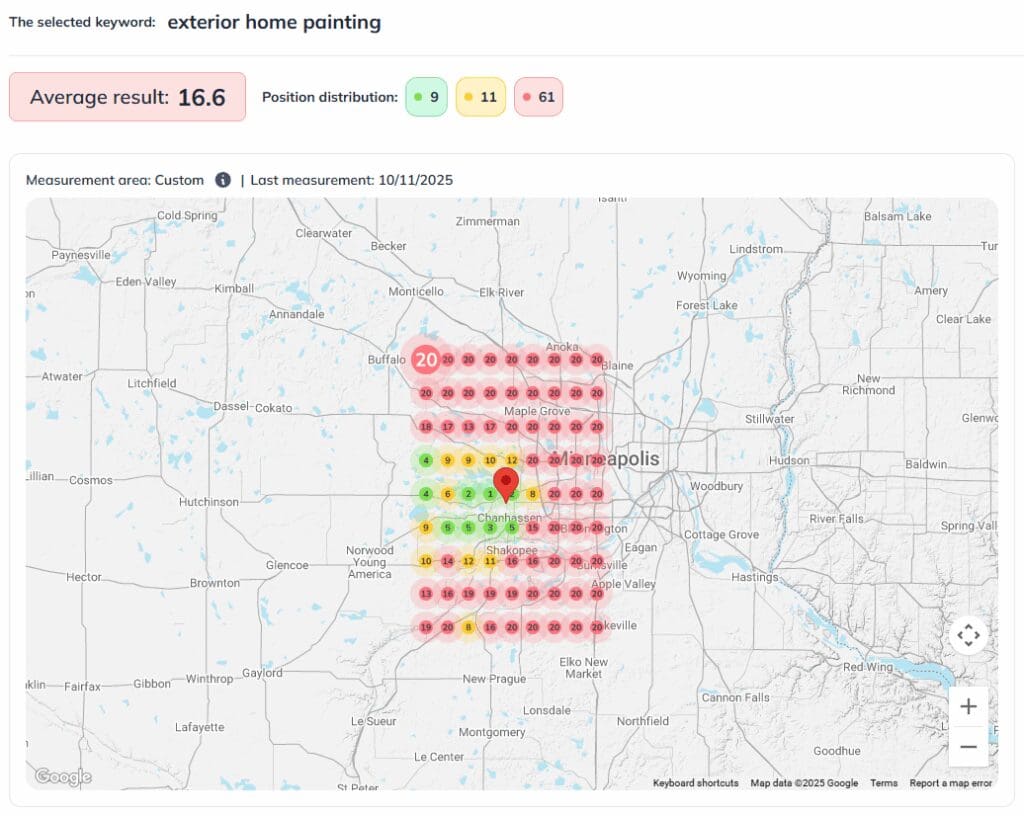Select the red position badge showing 61
The width and height of the screenshot is (1024, 816).
[538, 97]
